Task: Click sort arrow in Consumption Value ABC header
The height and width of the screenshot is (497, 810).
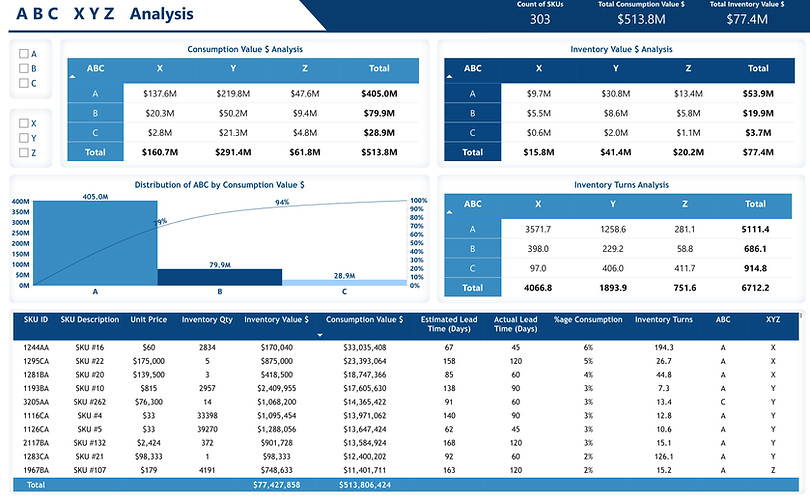Action: pos(72,76)
